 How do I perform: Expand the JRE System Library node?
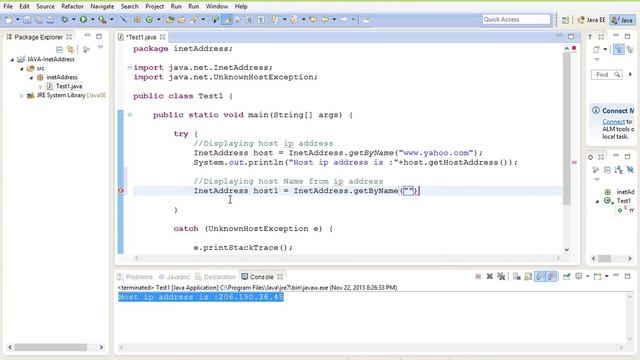pos(22,96)
